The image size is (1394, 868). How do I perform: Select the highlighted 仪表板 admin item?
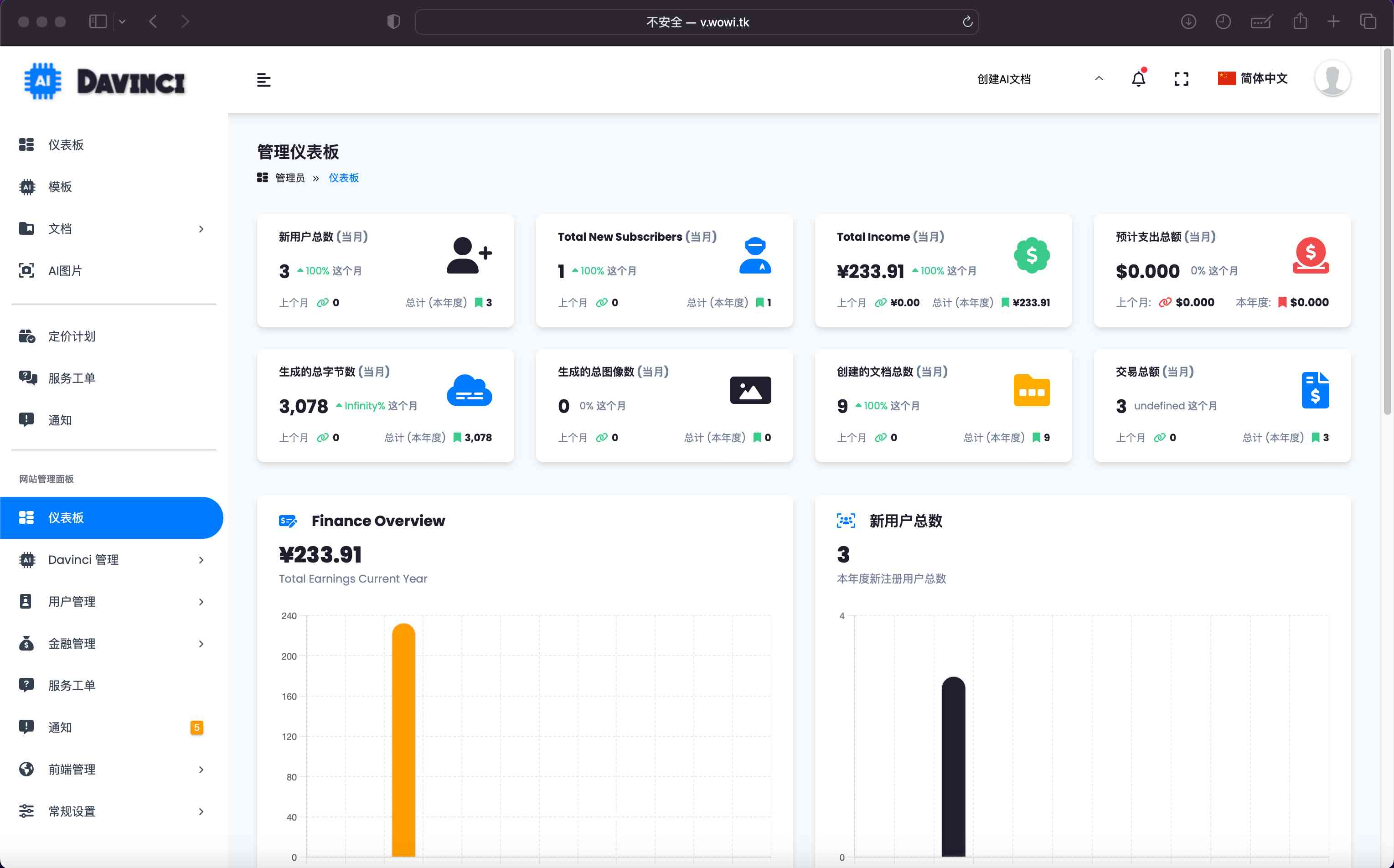pyautogui.click(x=111, y=518)
